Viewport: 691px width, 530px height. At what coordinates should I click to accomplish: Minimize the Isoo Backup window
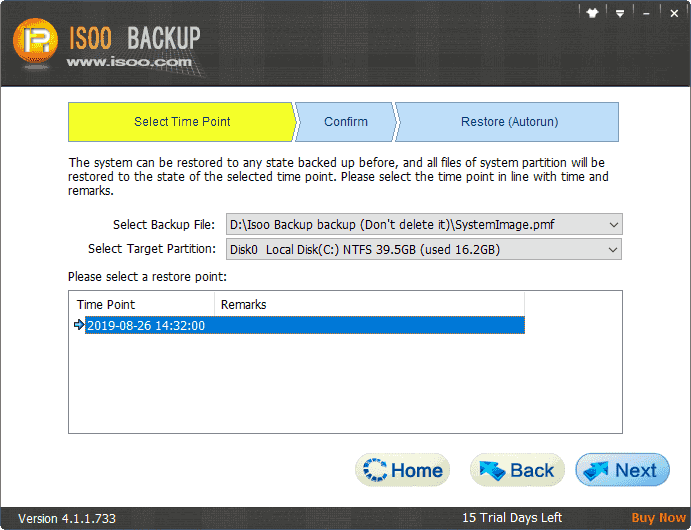tap(647, 14)
